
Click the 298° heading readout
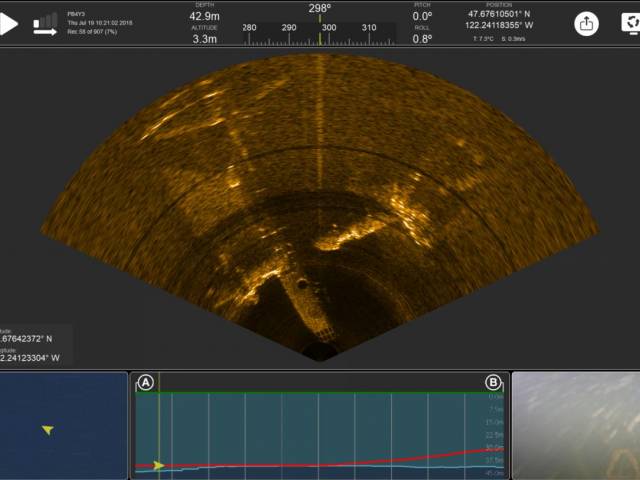coord(319,8)
